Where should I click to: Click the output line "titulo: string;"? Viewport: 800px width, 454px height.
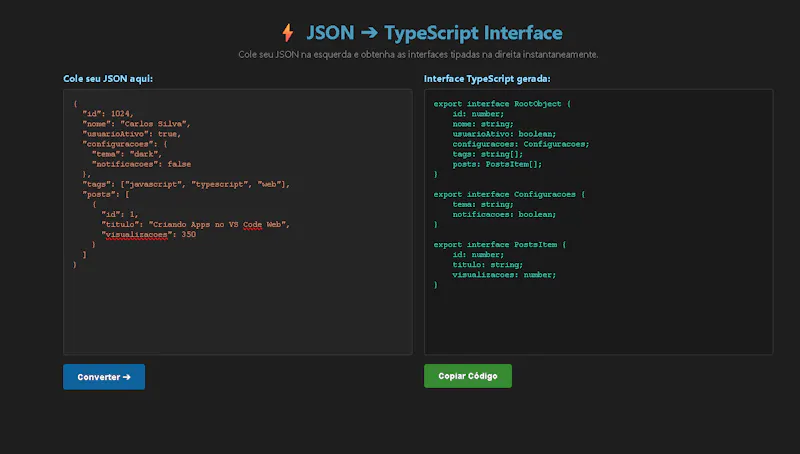click(488, 265)
